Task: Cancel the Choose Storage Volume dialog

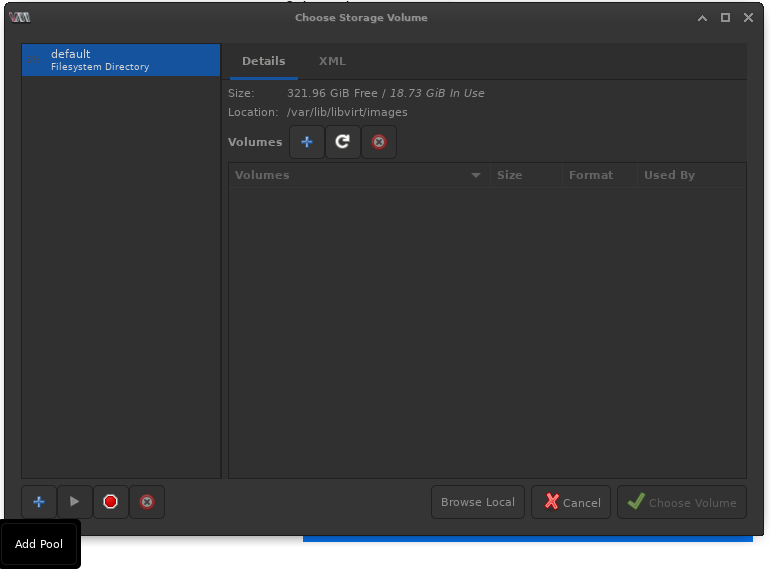Action: tap(571, 502)
